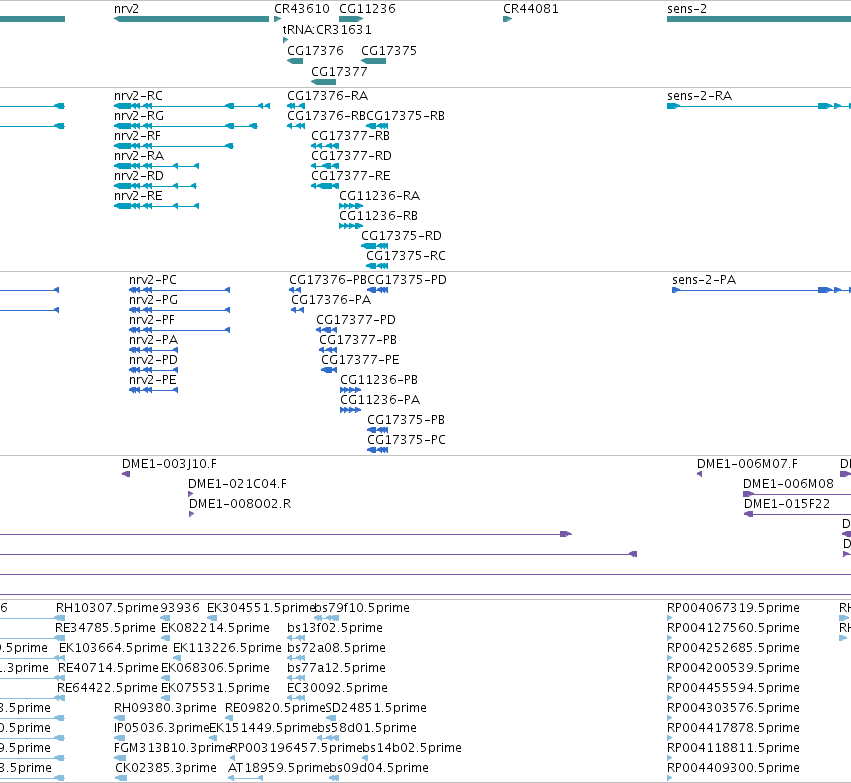Screen dimensions: 851x783
Task: Select transcript CG17375-RC
Action: pos(406,256)
